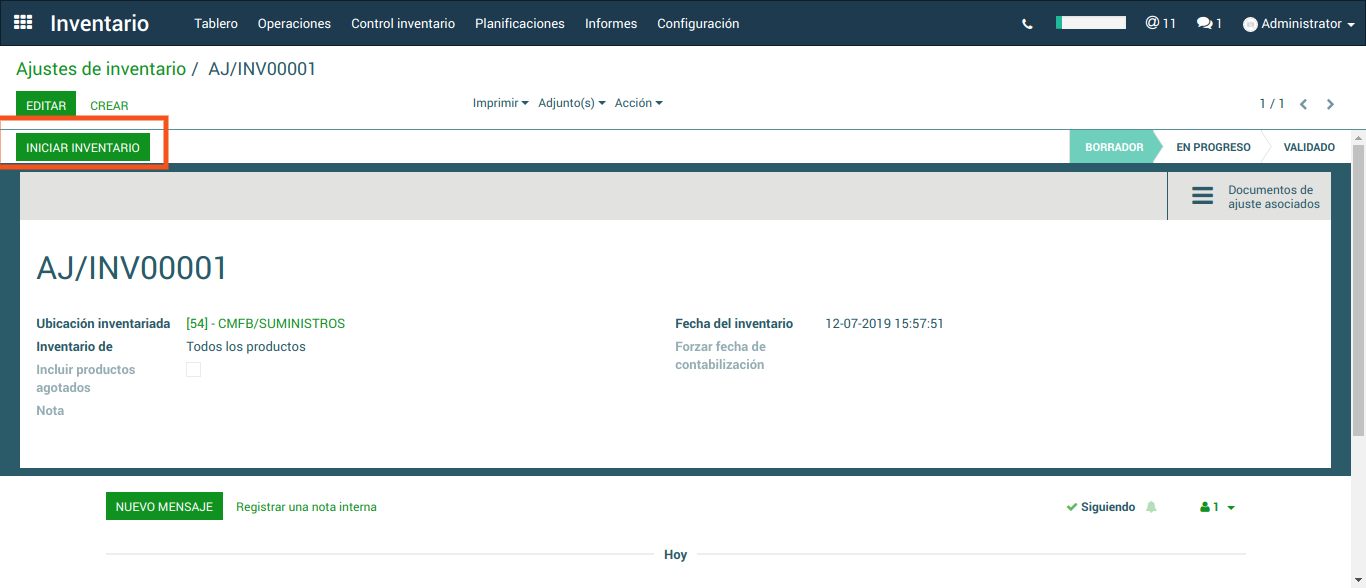Open the Informes menu
Viewport: 1366px width, 588px height.
tap(611, 23)
